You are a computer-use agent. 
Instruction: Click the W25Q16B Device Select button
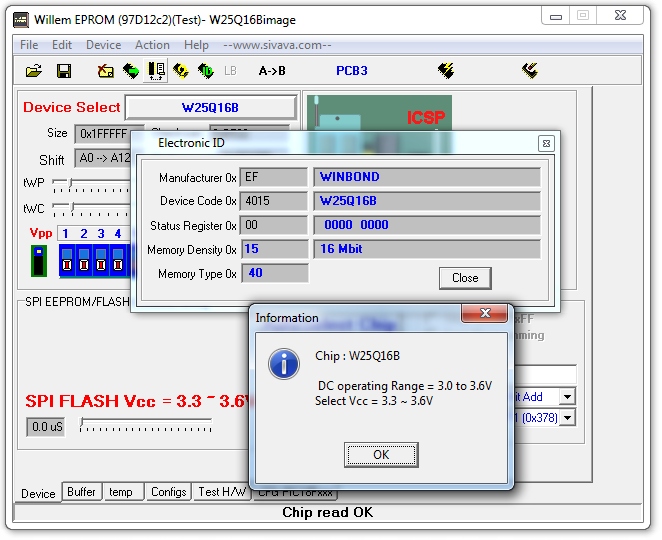tap(210, 108)
